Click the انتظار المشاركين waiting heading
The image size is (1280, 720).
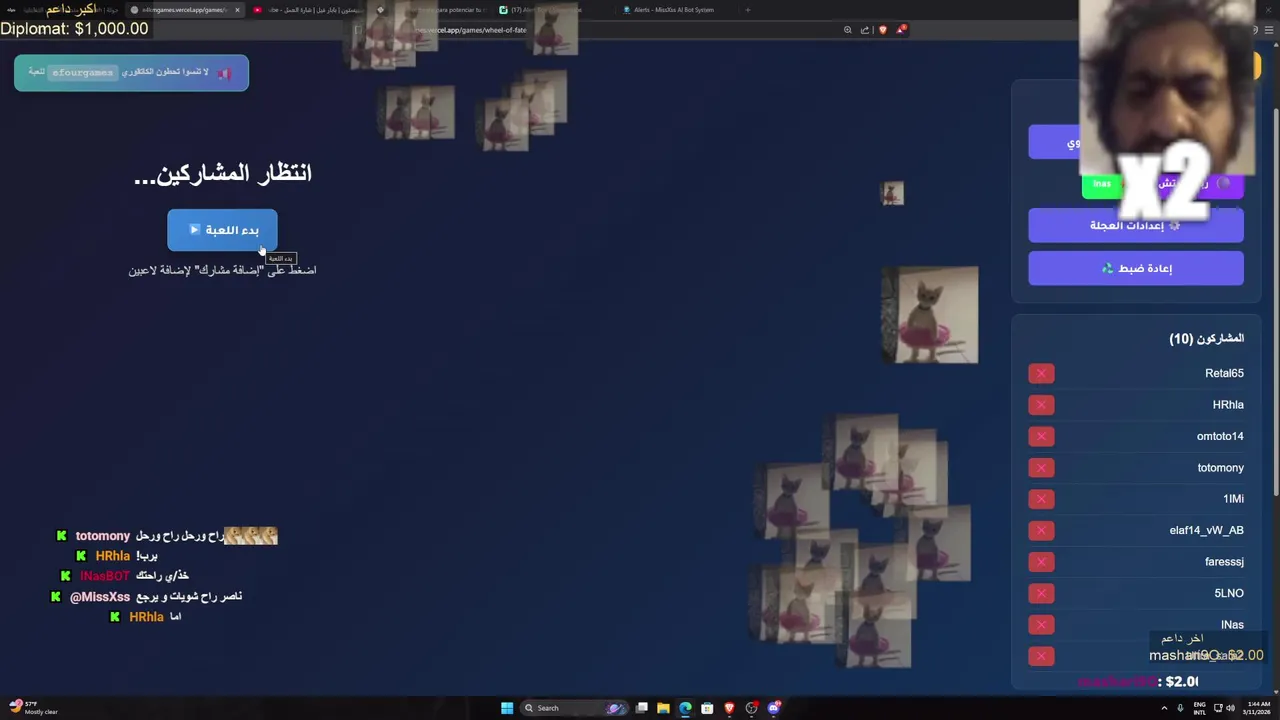click(x=223, y=173)
